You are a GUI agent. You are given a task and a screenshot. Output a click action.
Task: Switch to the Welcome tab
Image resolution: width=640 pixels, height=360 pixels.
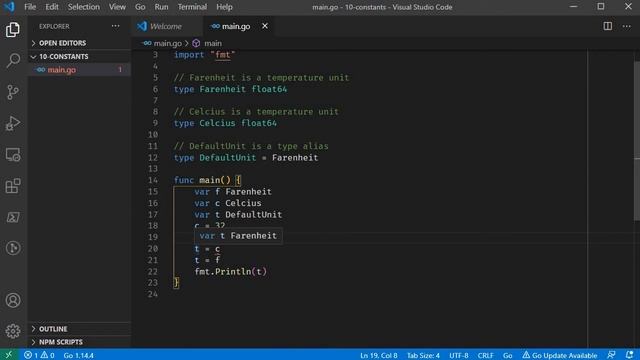167,26
